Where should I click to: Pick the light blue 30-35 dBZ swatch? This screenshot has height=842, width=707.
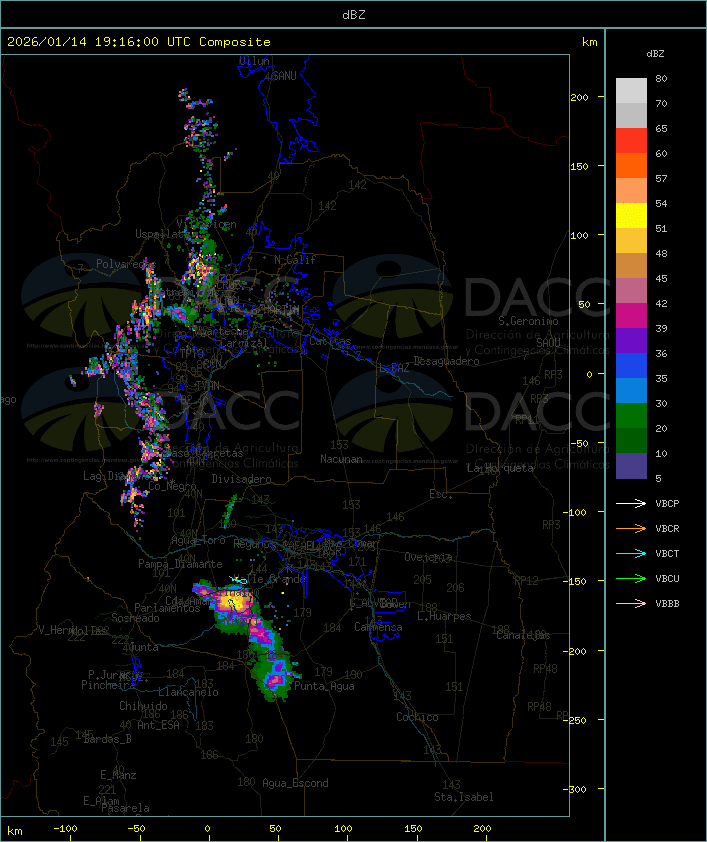click(x=631, y=391)
